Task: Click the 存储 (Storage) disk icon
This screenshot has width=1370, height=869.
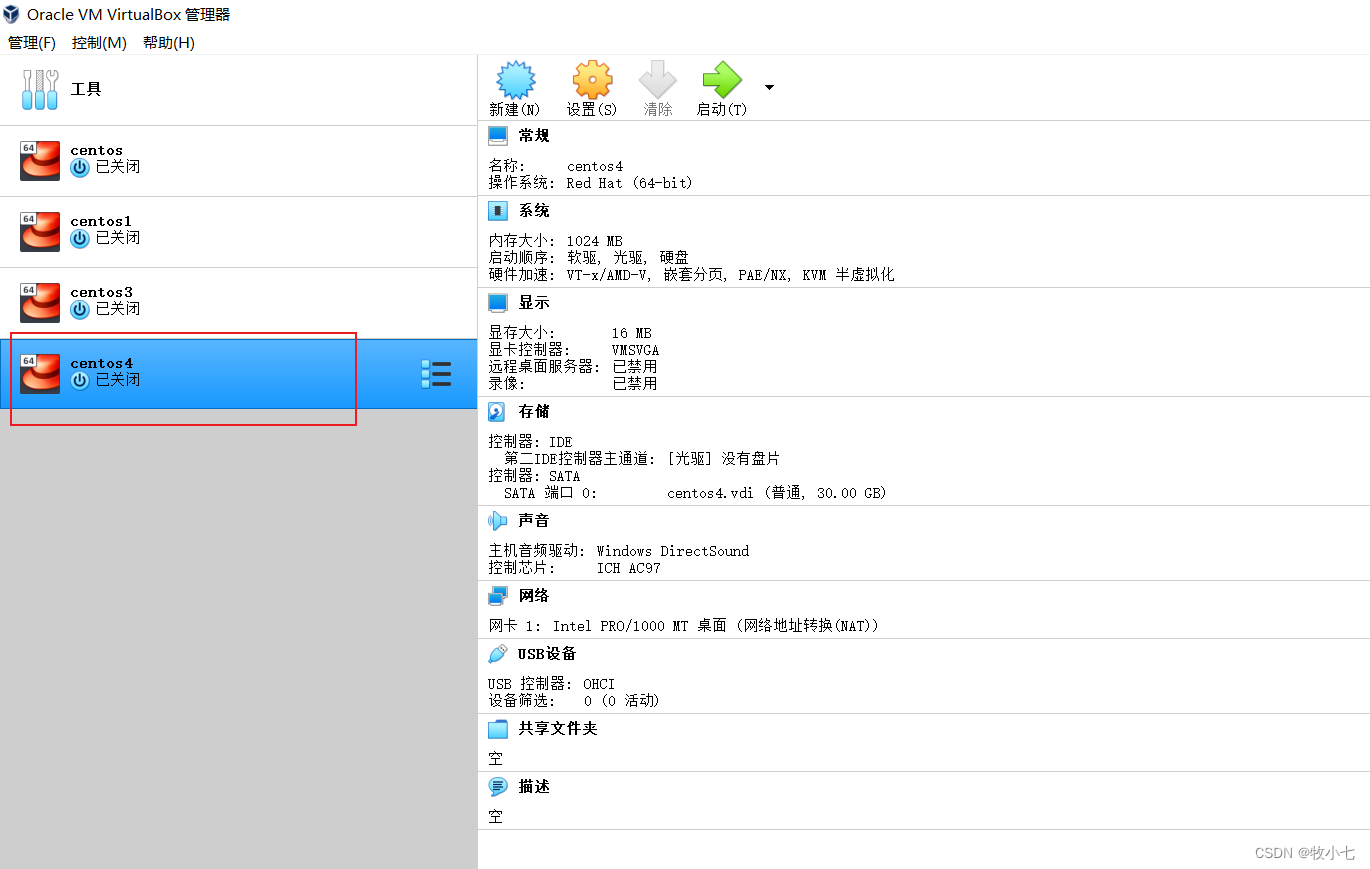Action: click(x=498, y=412)
